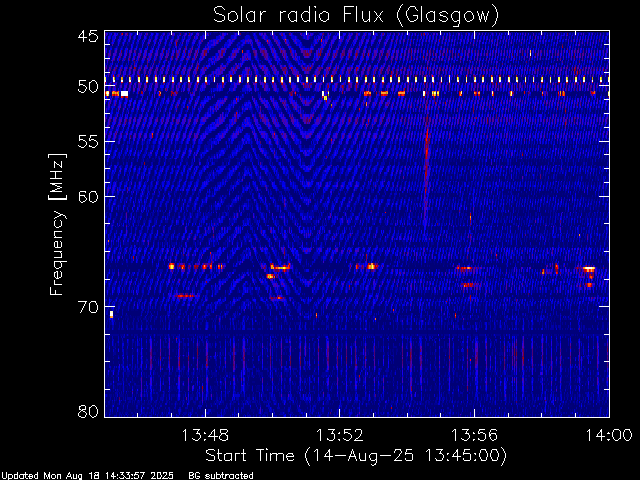
Task: Click the 14:00 time tick label
Action: pyautogui.click(x=609, y=435)
